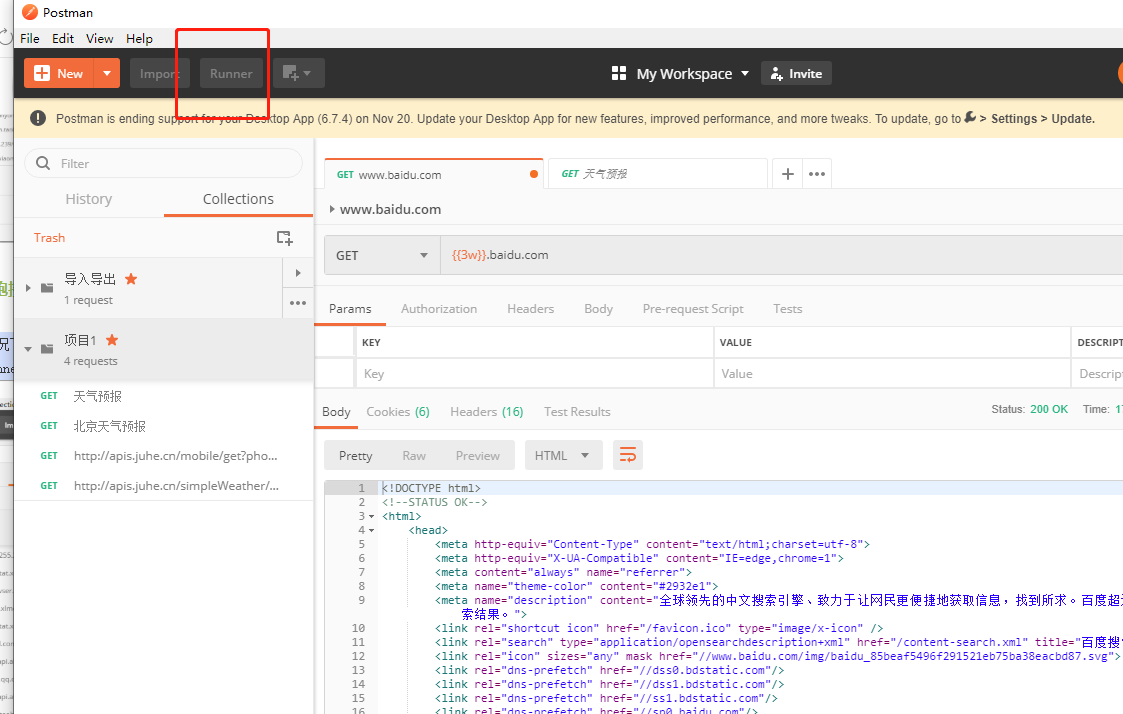Select the Preview response view
The width and height of the screenshot is (1123, 714).
tap(478, 455)
